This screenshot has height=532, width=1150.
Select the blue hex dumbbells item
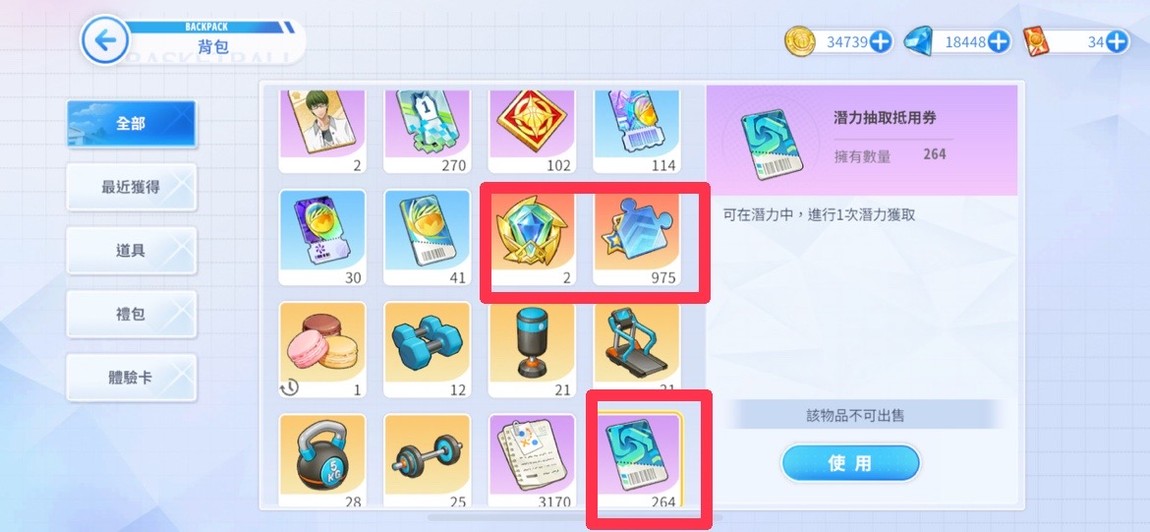click(x=427, y=349)
